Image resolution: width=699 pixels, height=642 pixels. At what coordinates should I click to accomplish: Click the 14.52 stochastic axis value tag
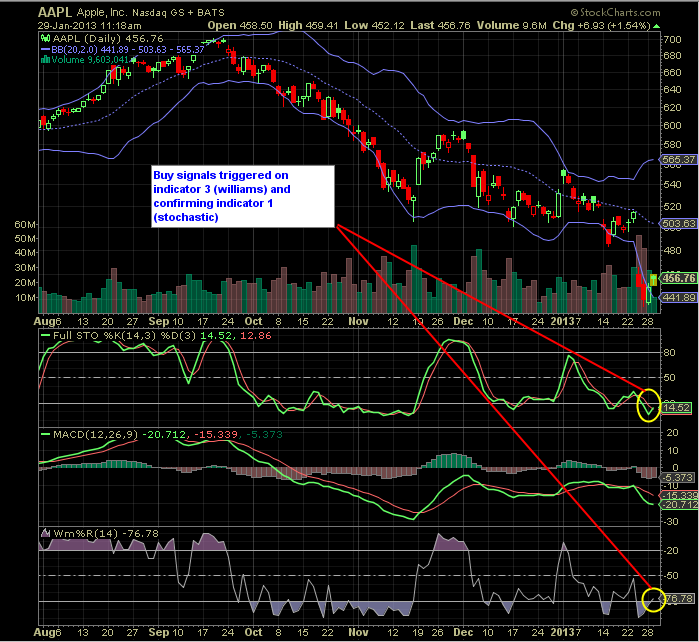click(x=677, y=407)
